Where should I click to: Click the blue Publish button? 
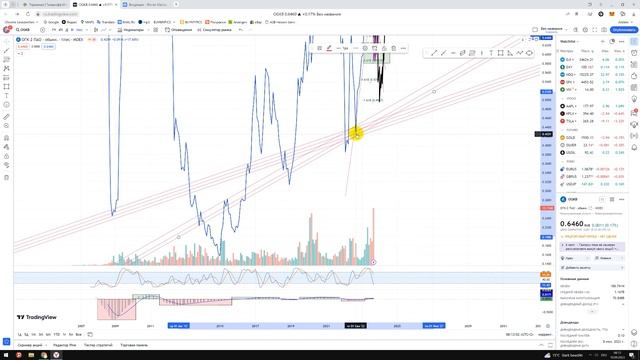(x=624, y=30)
